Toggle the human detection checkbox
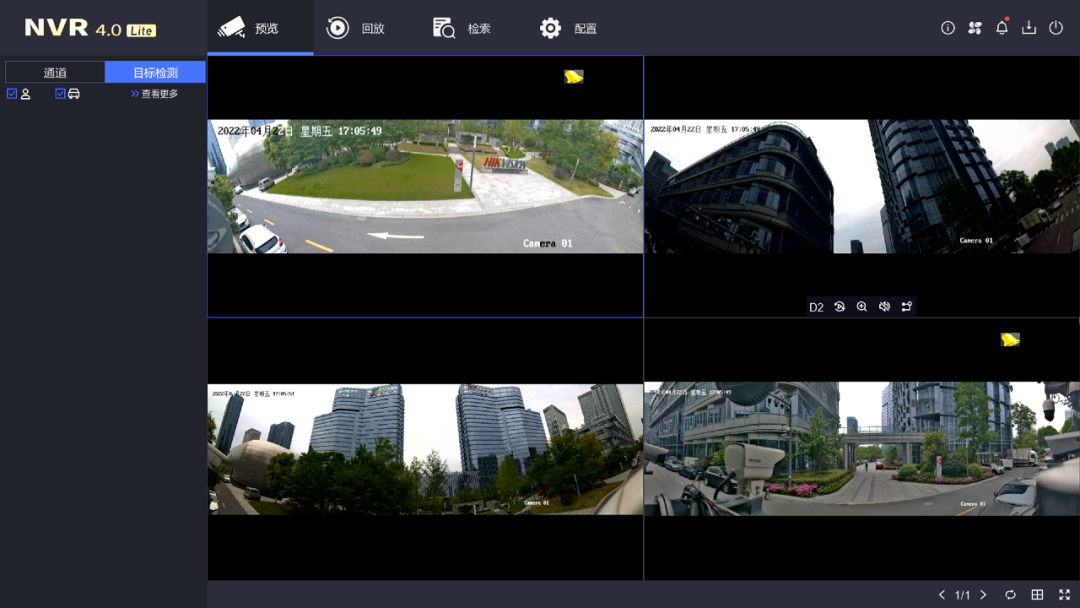 pos(12,94)
